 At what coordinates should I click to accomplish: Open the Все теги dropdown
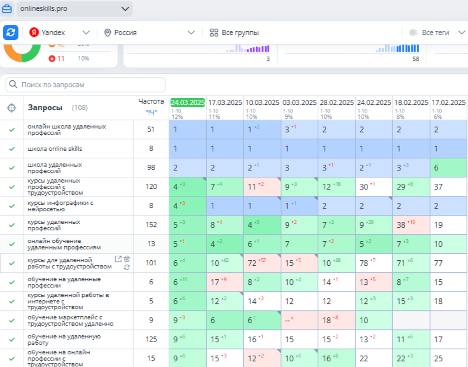(462, 32)
